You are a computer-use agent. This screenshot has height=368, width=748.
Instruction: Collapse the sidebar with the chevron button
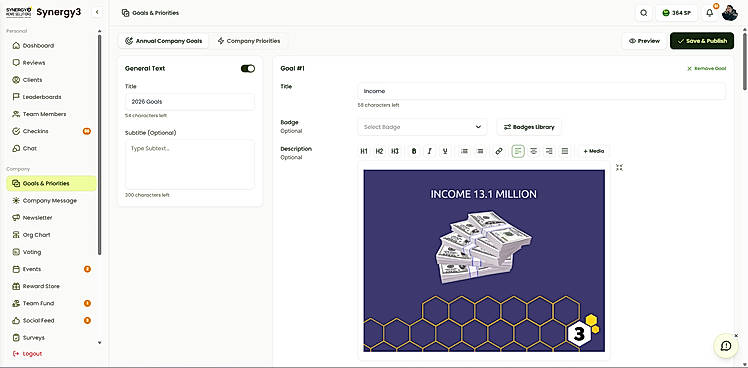pos(97,12)
